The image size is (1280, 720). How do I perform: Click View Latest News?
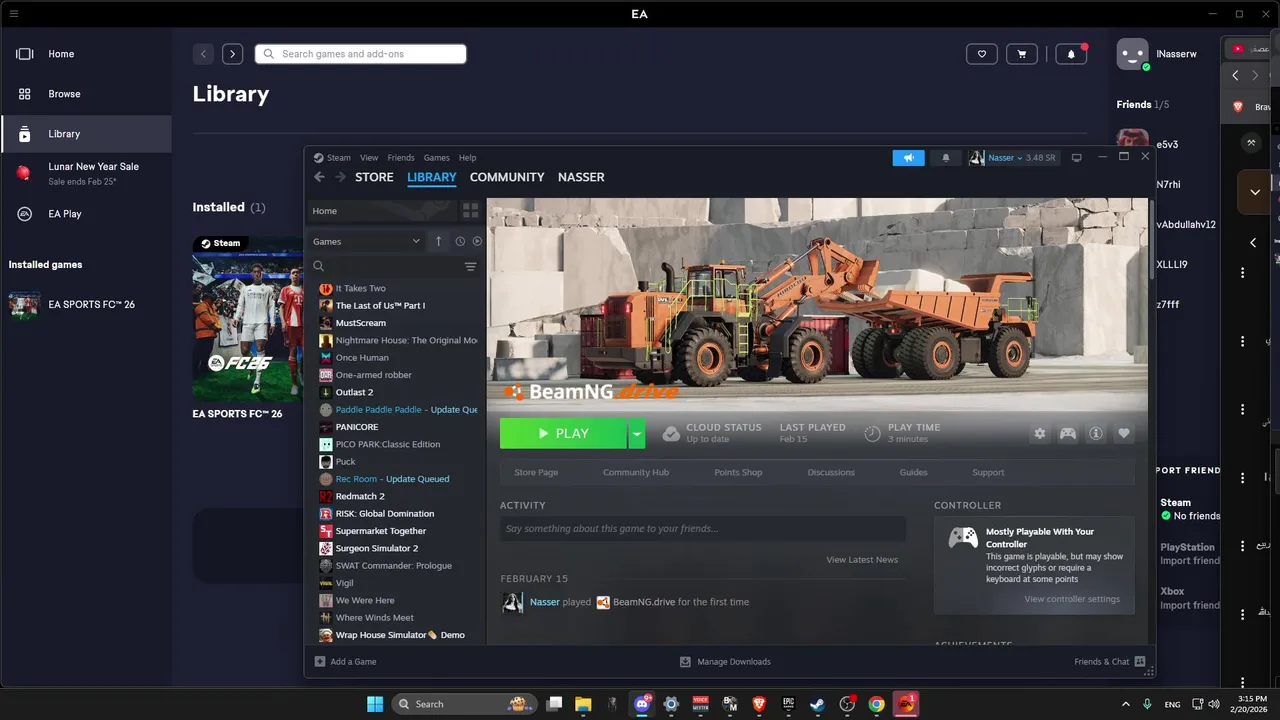tap(862, 560)
